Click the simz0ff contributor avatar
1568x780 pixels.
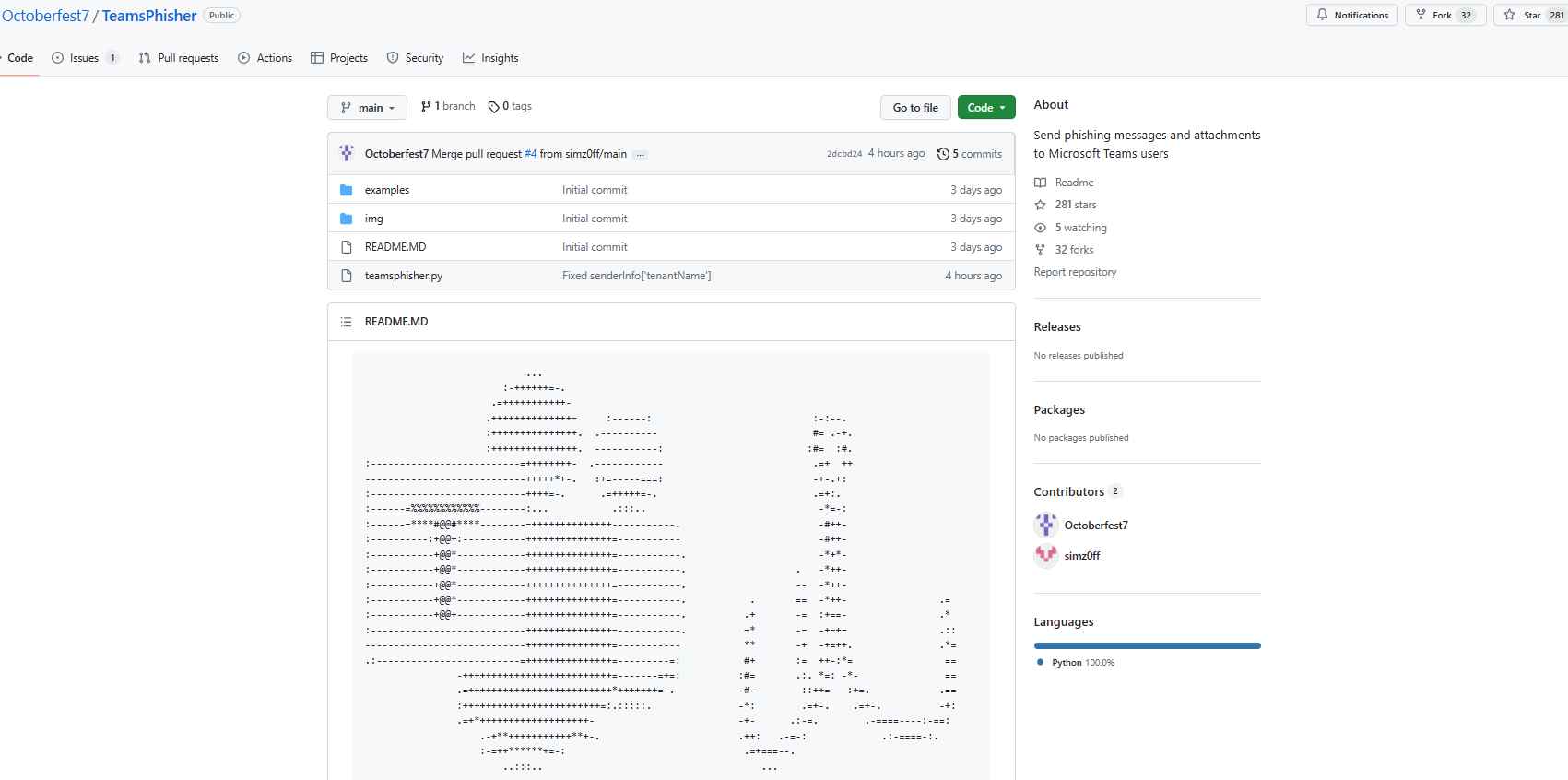coord(1045,555)
